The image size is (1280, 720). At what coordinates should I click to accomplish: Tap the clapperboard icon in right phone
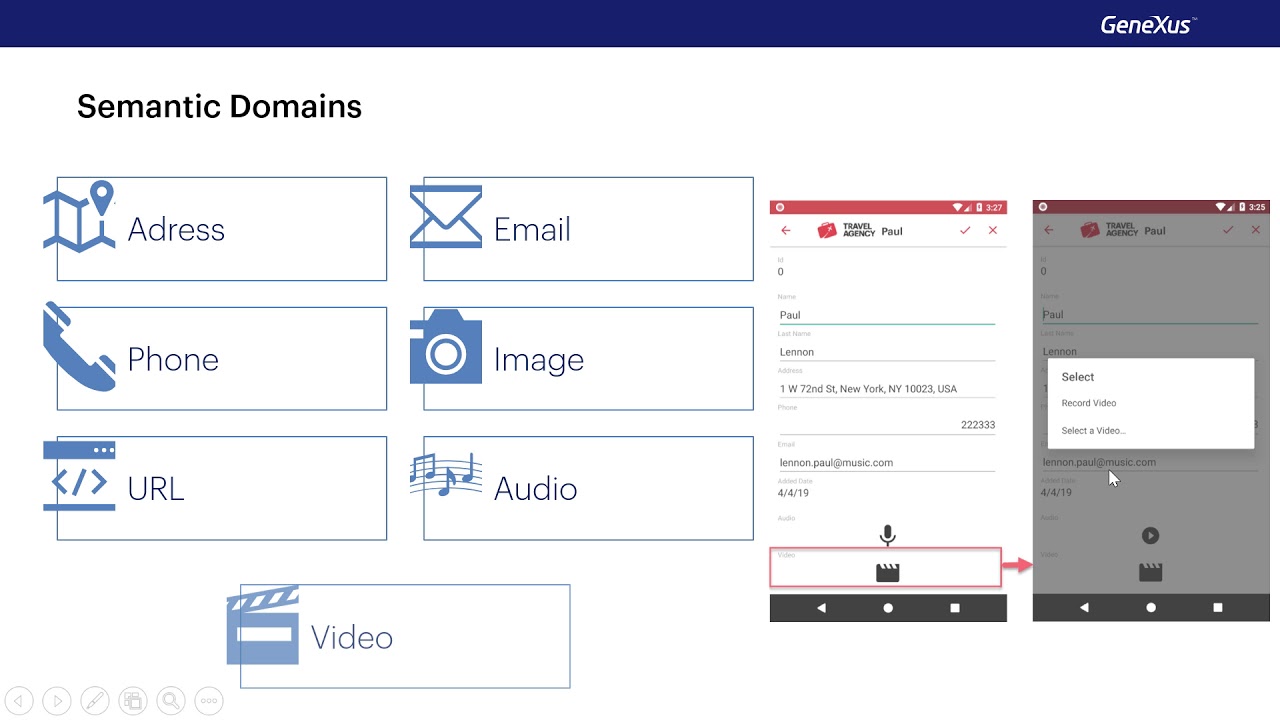pyautogui.click(x=1150, y=572)
